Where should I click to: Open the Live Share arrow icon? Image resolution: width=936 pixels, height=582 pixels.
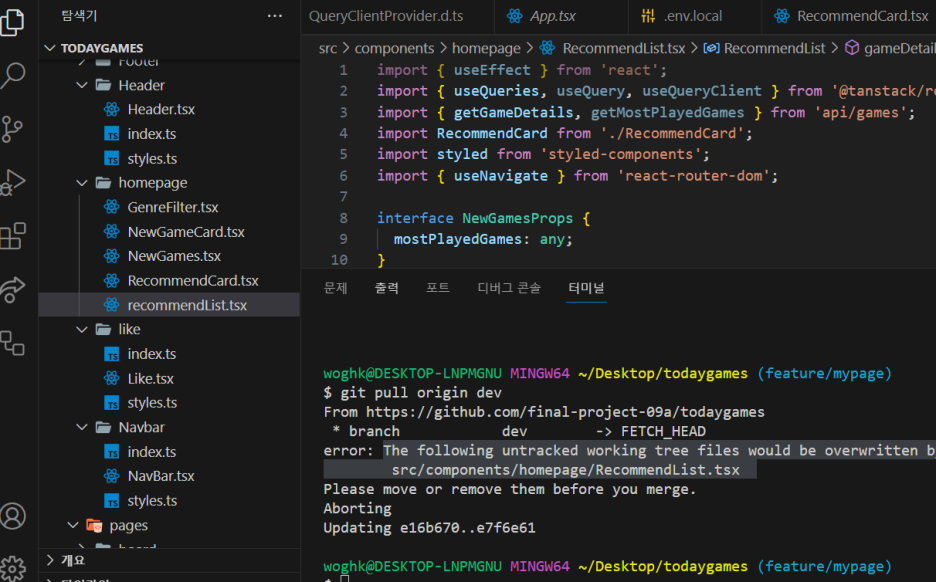point(13,290)
